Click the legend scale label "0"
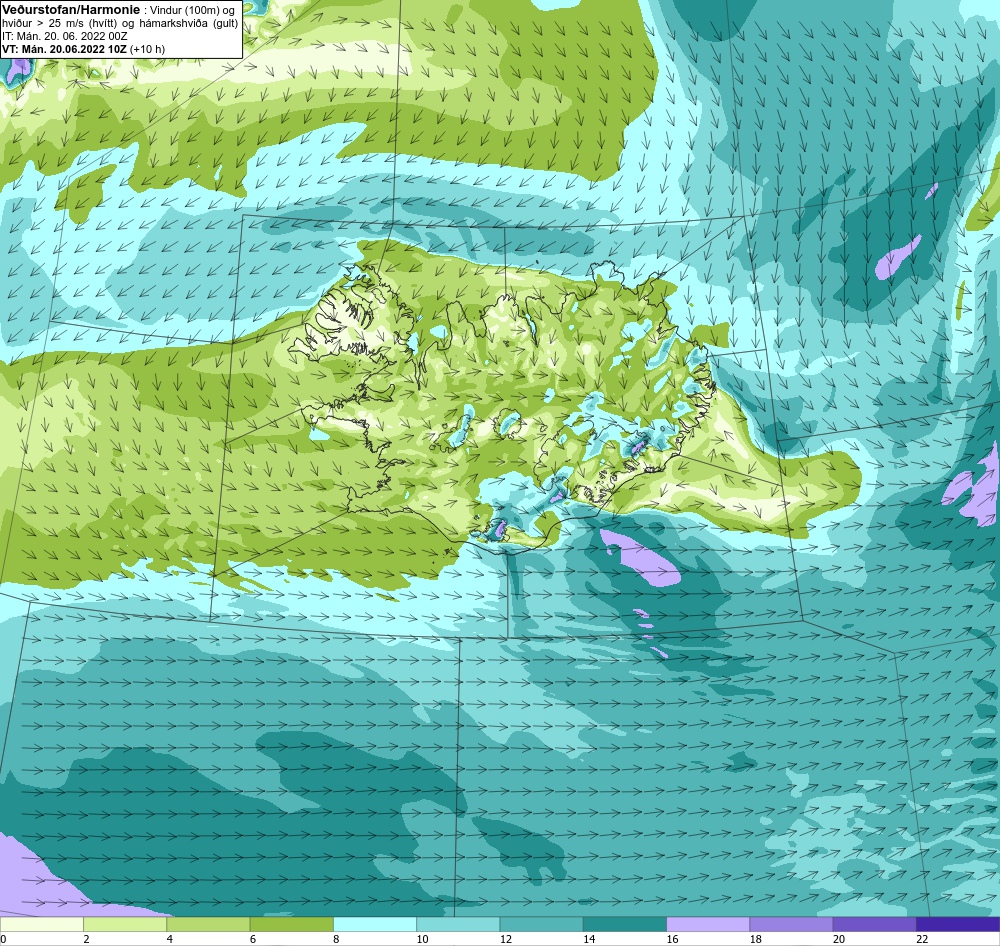The width and height of the screenshot is (1000, 946). [3, 939]
